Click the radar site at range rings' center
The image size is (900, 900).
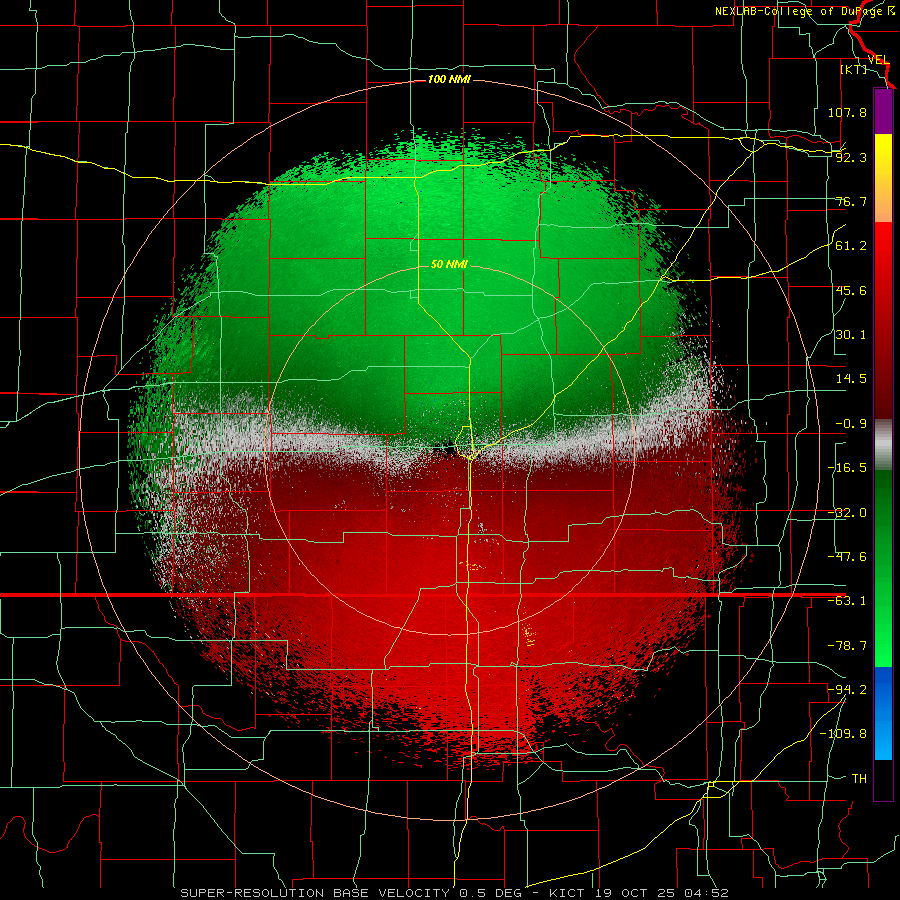click(450, 450)
